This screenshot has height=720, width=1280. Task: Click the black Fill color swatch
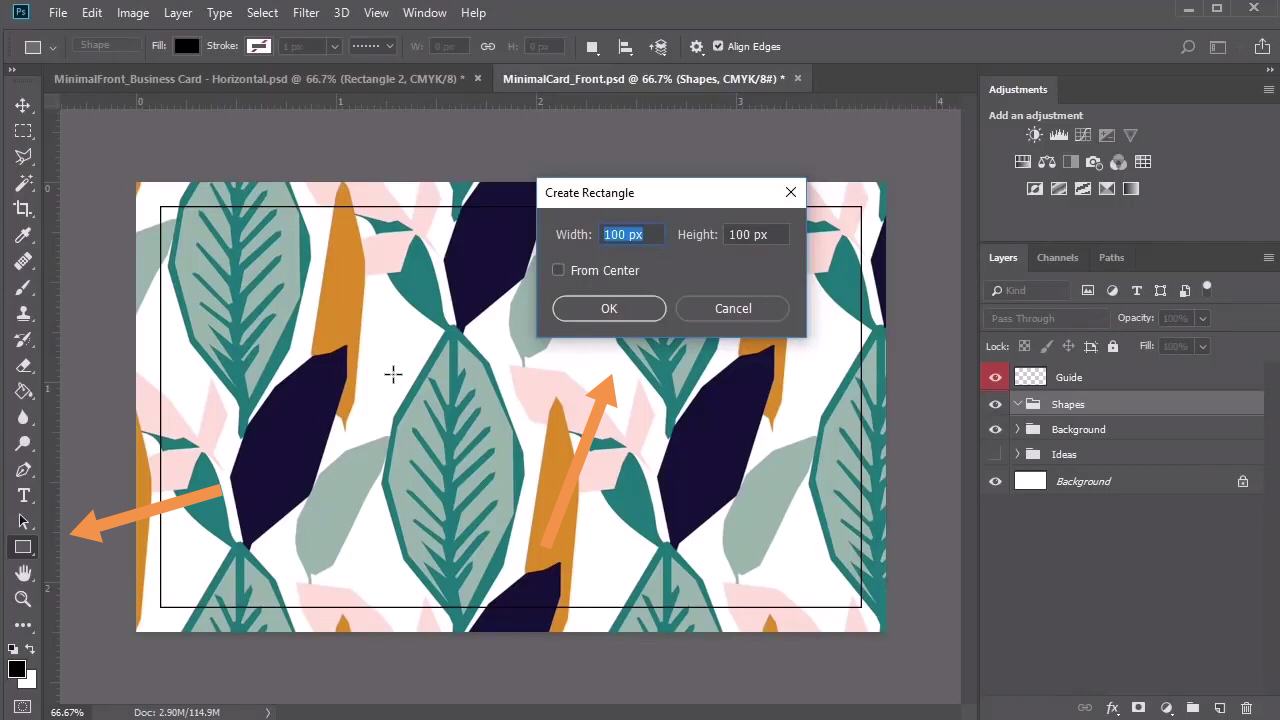tap(187, 46)
